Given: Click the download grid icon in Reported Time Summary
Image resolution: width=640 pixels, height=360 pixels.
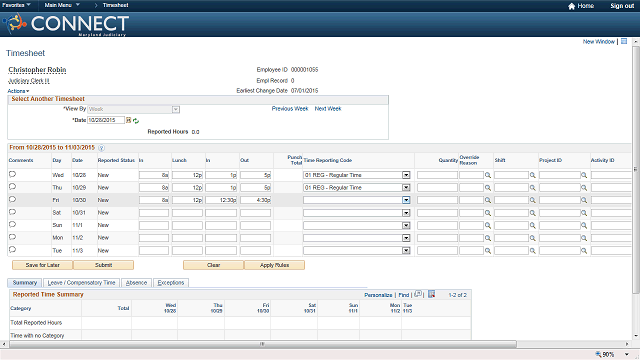Looking at the screenshot, I should 431,294.
